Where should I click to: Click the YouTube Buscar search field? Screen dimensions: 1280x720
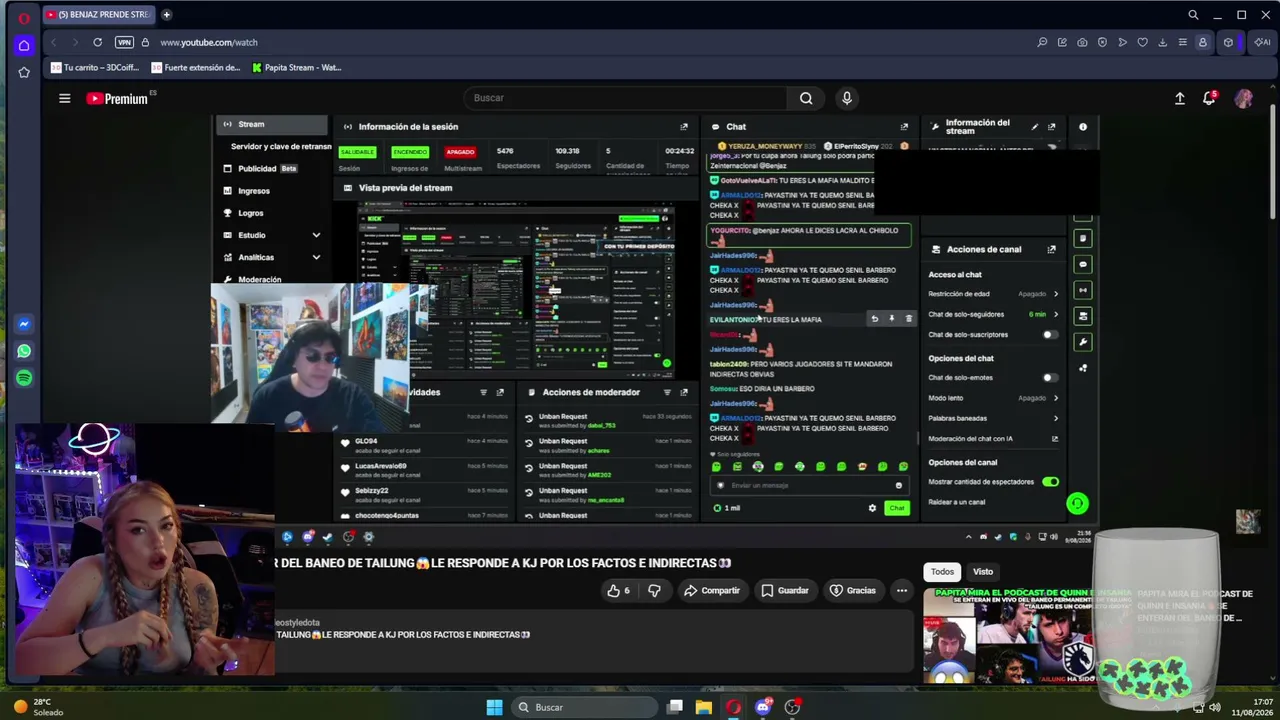(x=625, y=98)
